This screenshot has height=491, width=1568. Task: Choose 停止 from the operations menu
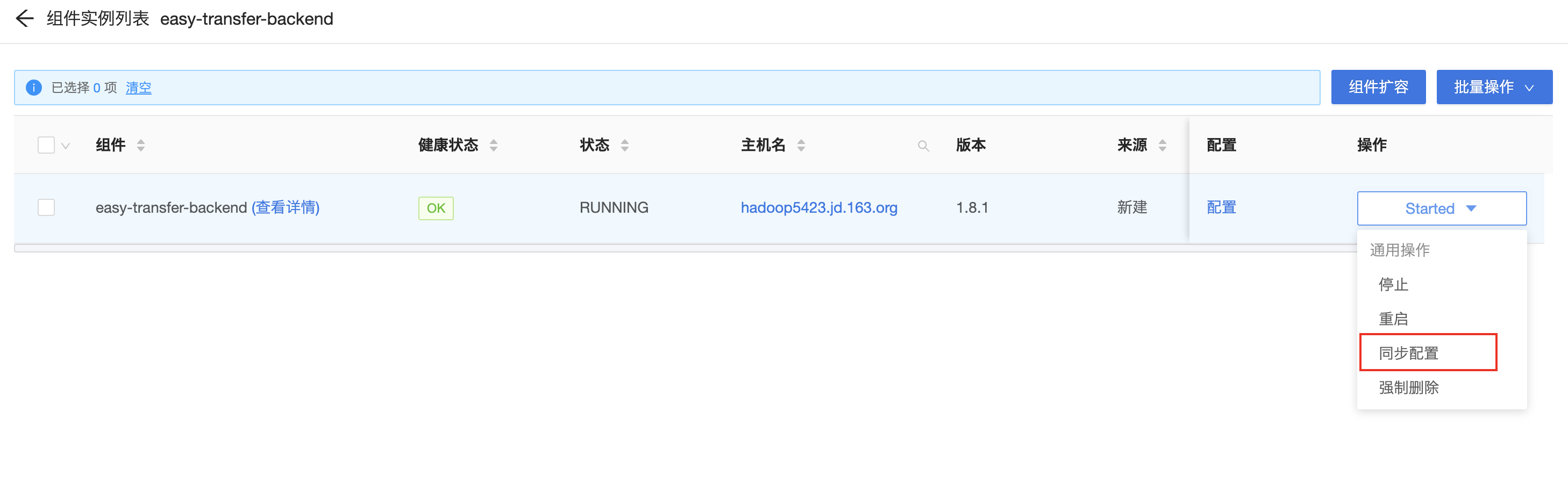coord(1442,284)
